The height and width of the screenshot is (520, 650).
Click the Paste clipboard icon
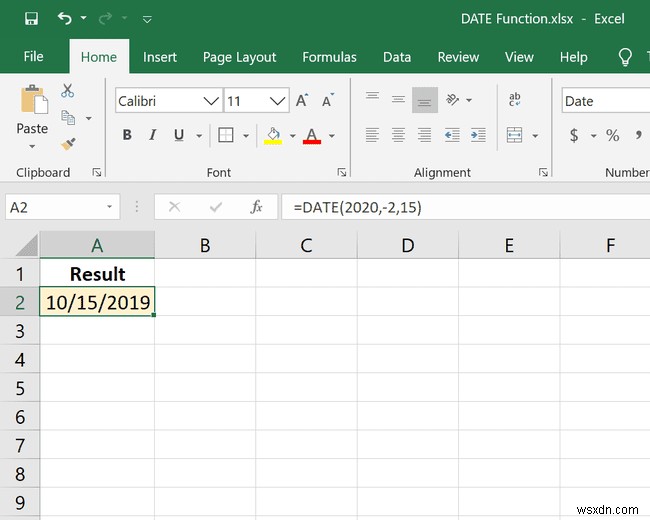point(34,100)
